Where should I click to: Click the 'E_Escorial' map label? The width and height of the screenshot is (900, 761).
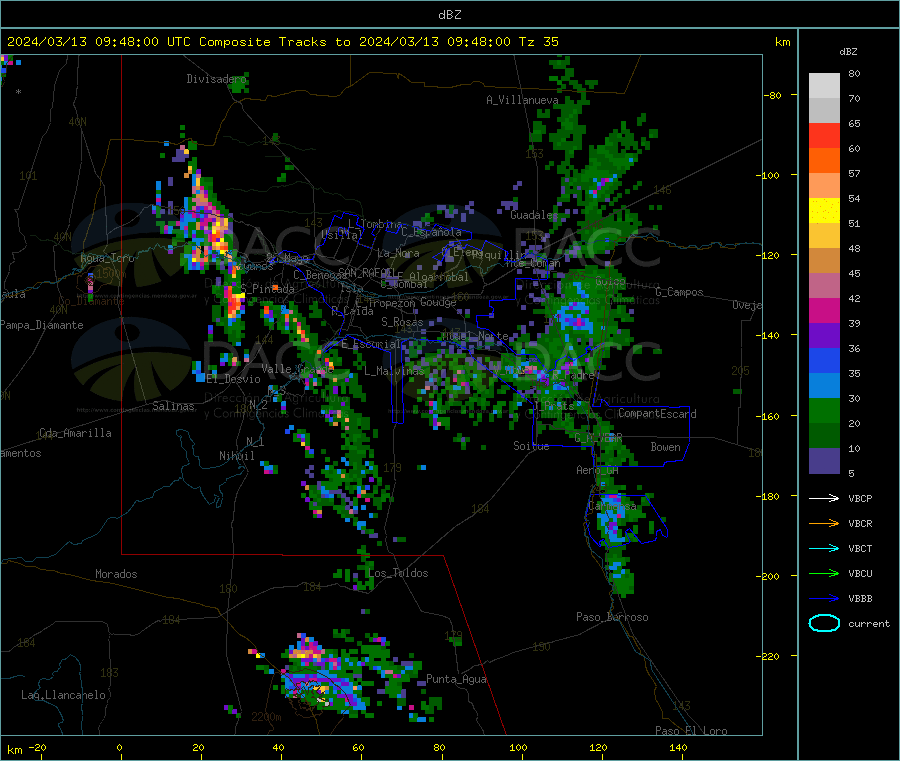pos(371,344)
